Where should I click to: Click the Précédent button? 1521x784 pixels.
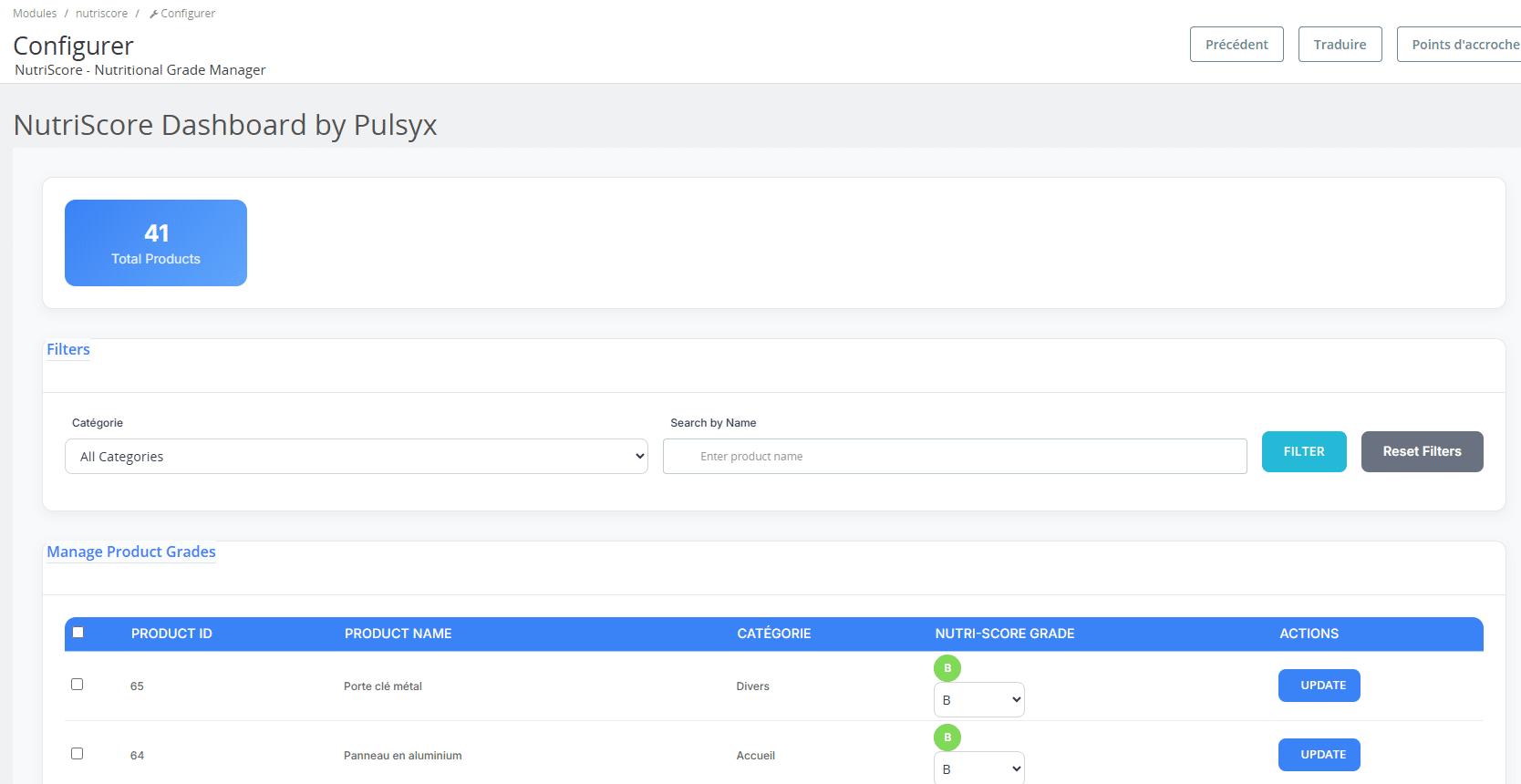pos(1236,45)
